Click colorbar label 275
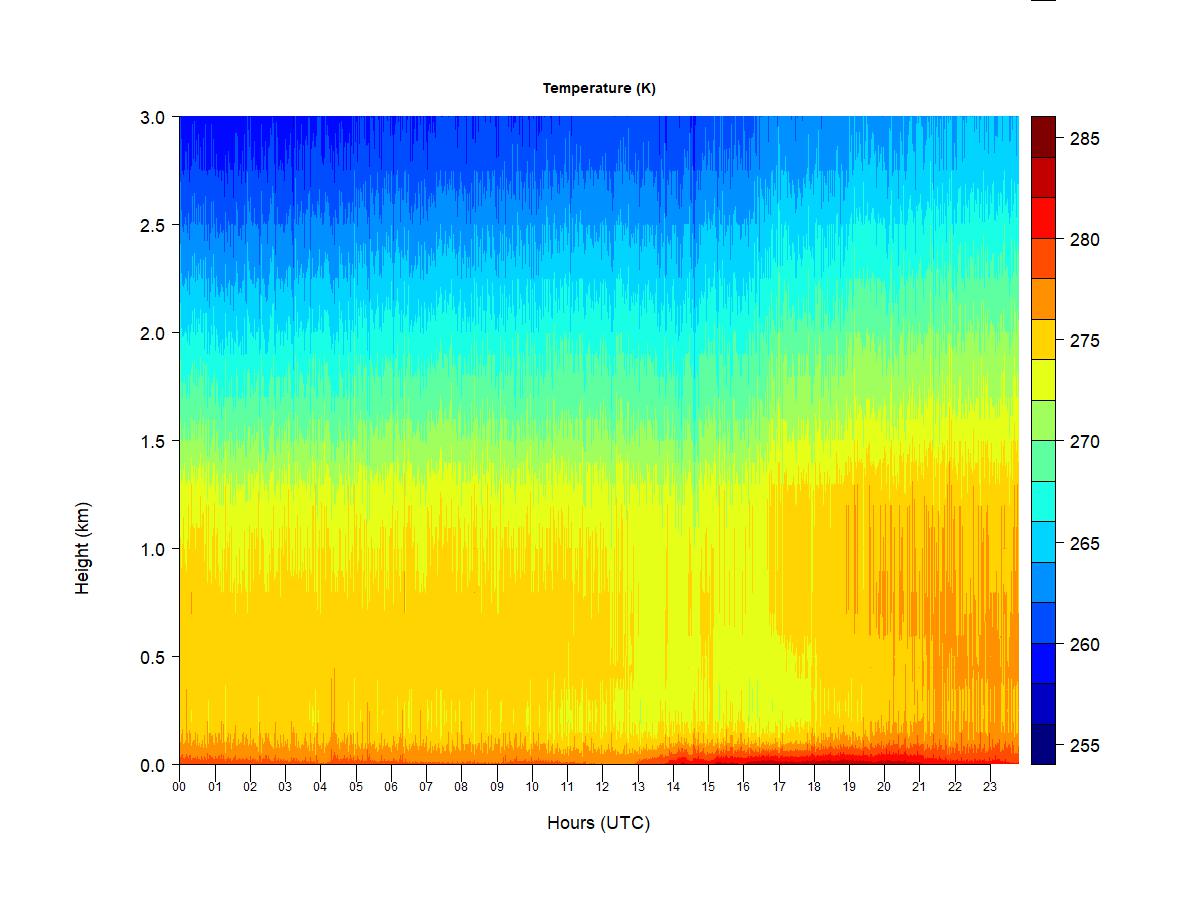The image size is (1200, 900). pyautogui.click(x=1084, y=341)
